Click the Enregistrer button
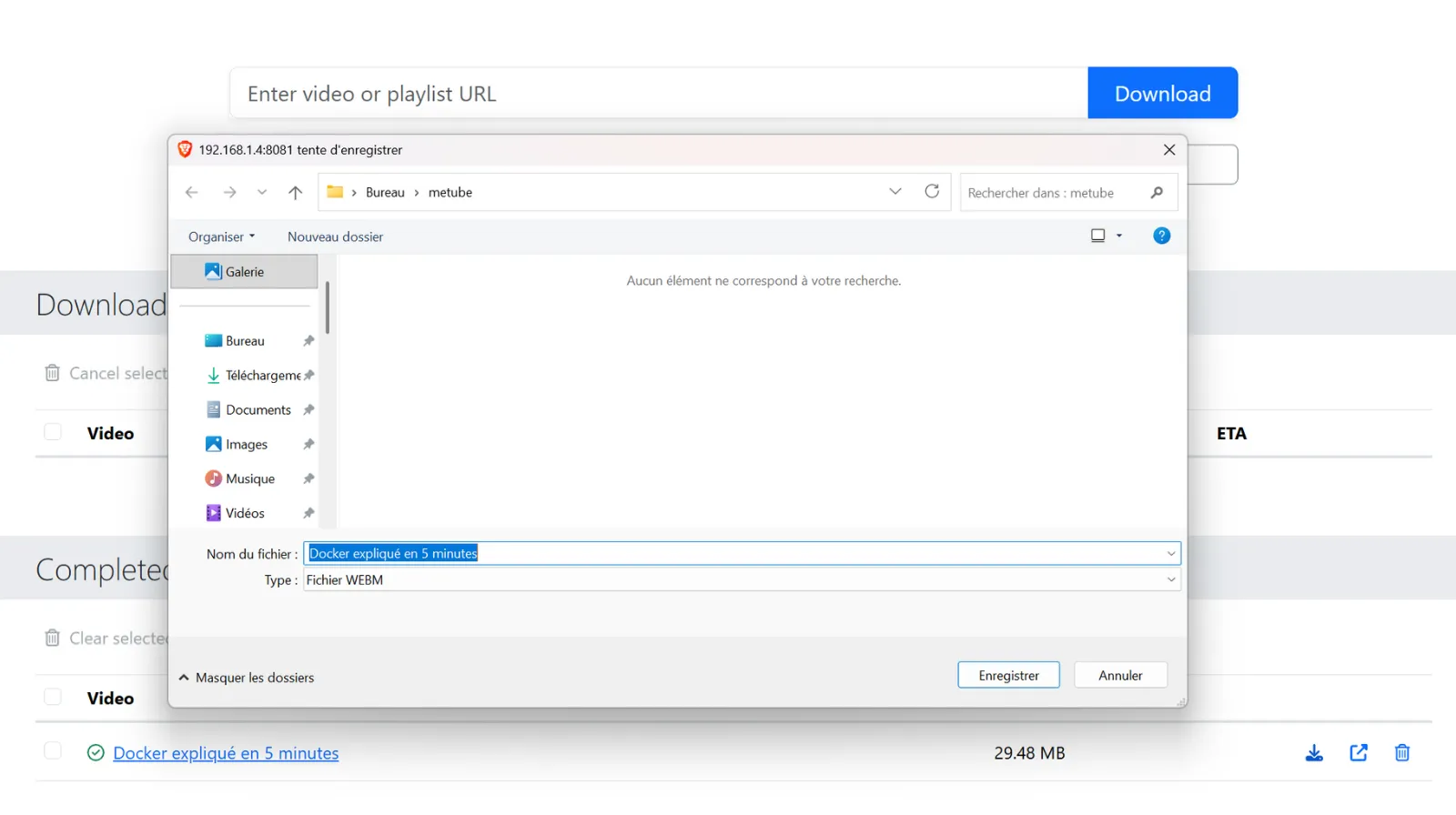The height and width of the screenshot is (815, 1456). point(1008,676)
